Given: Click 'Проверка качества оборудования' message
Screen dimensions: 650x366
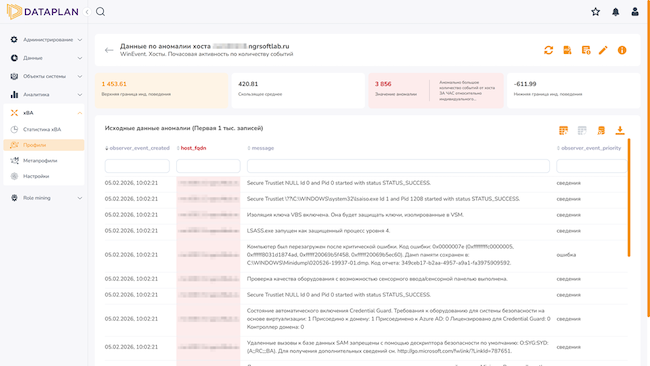Looking at the screenshot, I should [377, 279].
